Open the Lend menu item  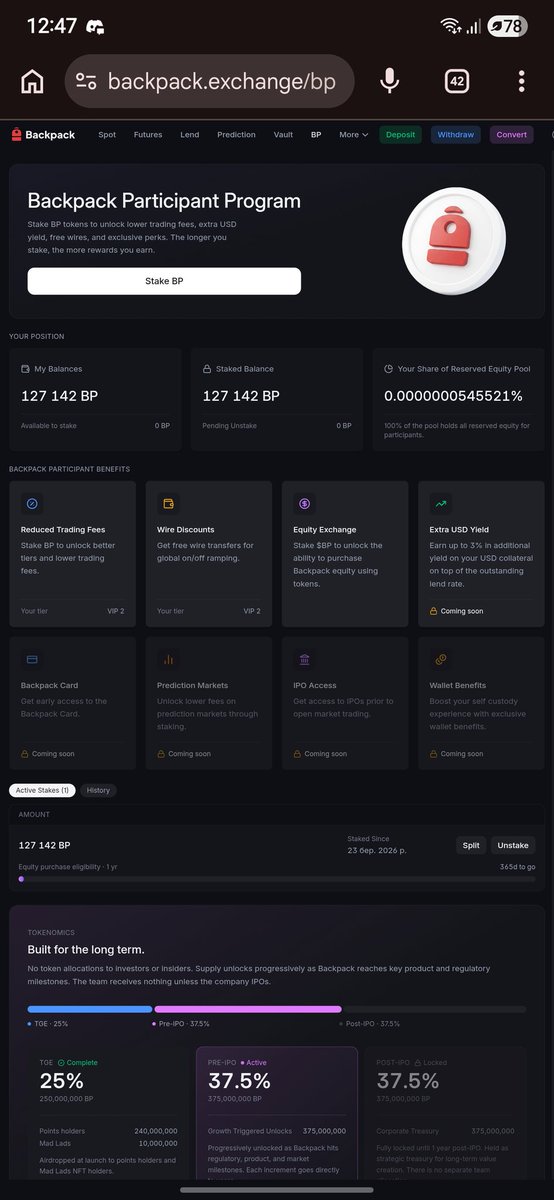[x=189, y=135]
